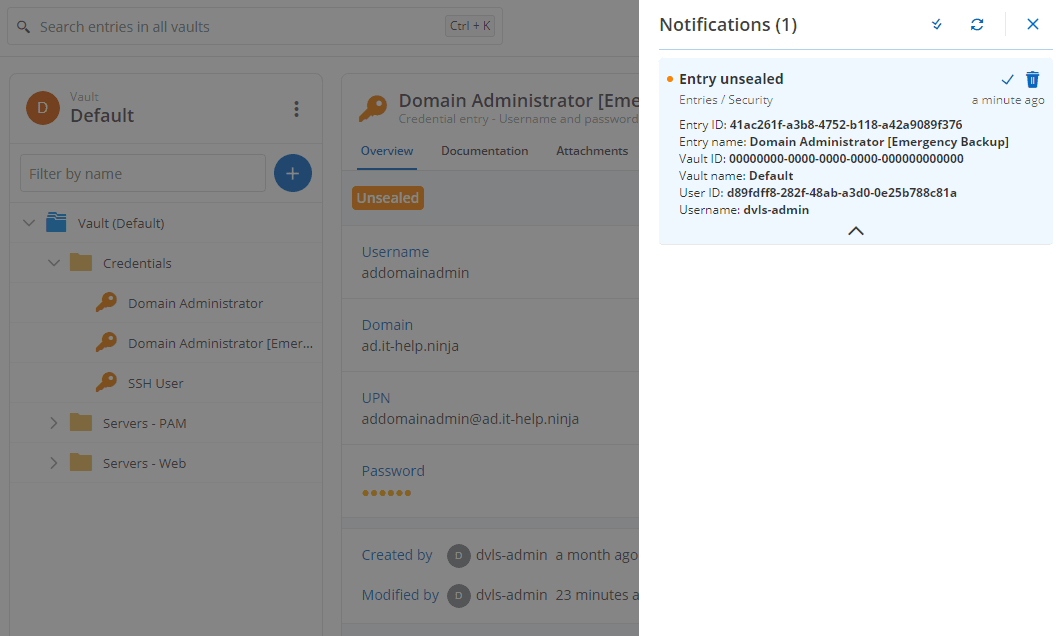Image resolution: width=1062 pixels, height=636 pixels.
Task: Click the Default vault avatar icon
Action: pyautogui.click(x=43, y=108)
